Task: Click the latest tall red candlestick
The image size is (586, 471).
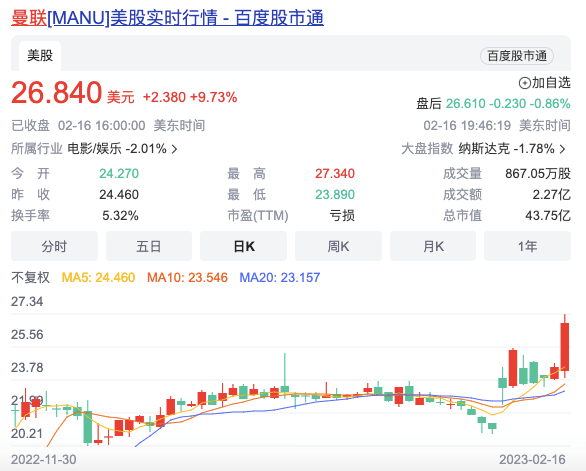Action: (565, 347)
